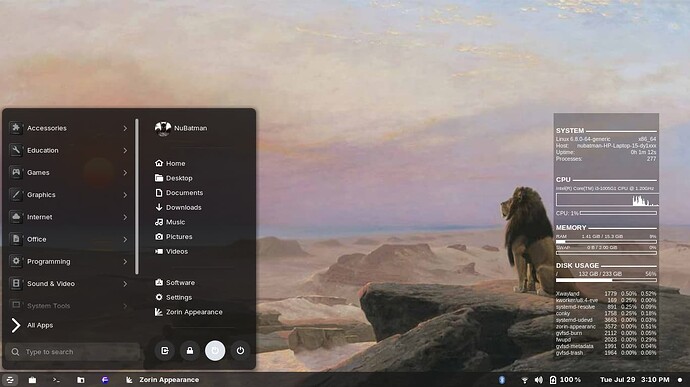Click the Xwayland process row

[x=606, y=294]
